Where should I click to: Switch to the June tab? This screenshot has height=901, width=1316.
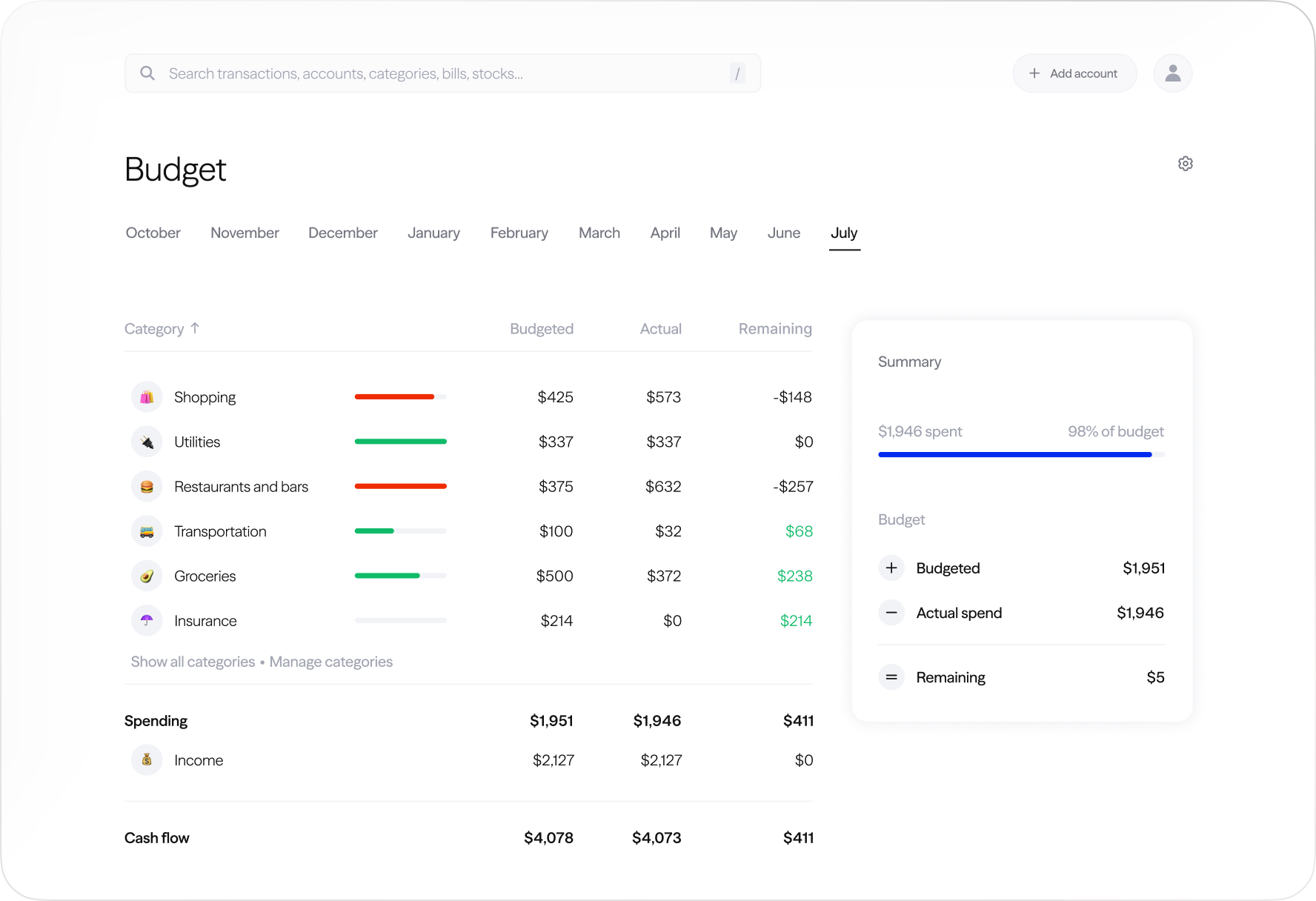(783, 233)
